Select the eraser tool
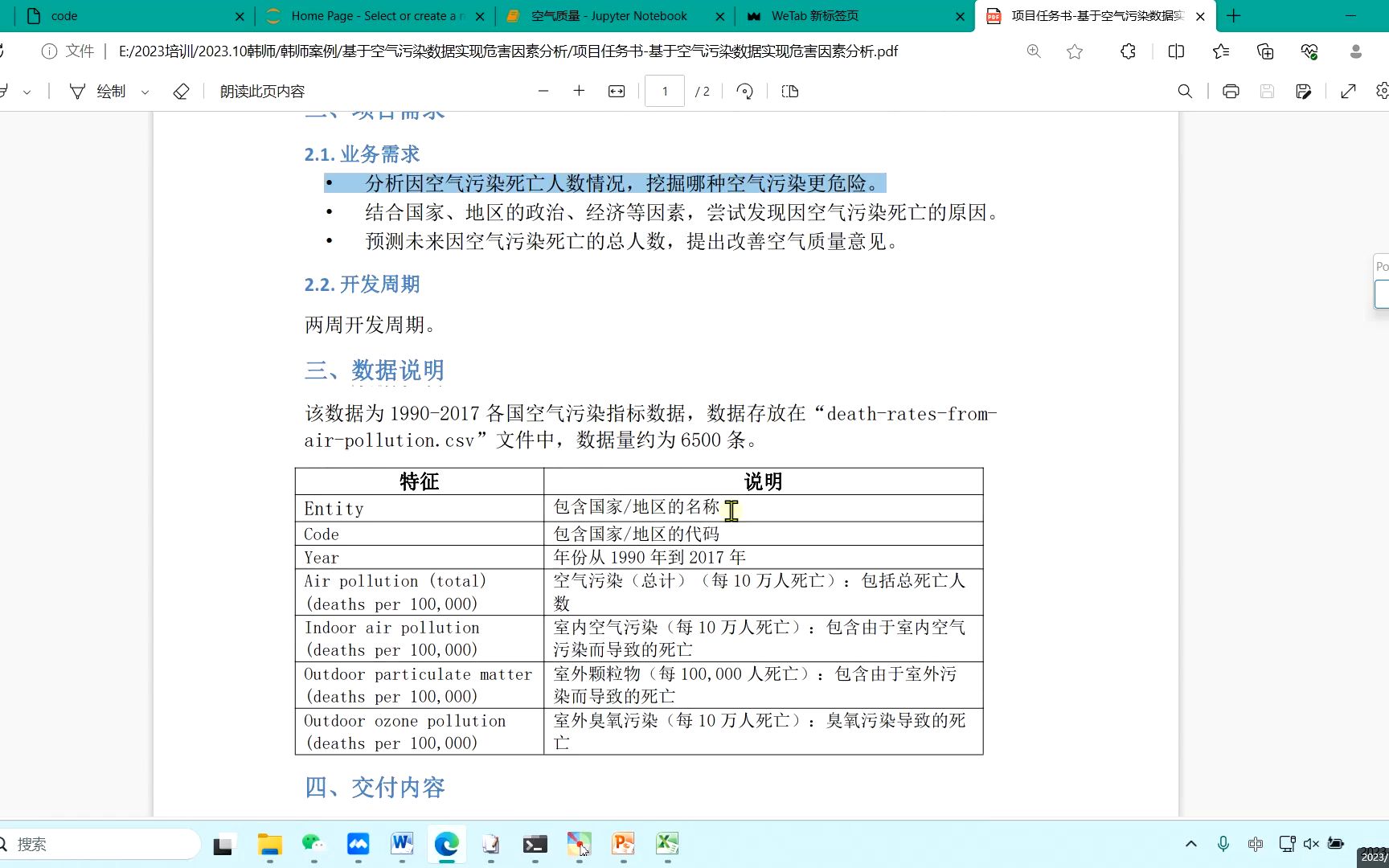The height and width of the screenshot is (868, 1389). coord(181,92)
